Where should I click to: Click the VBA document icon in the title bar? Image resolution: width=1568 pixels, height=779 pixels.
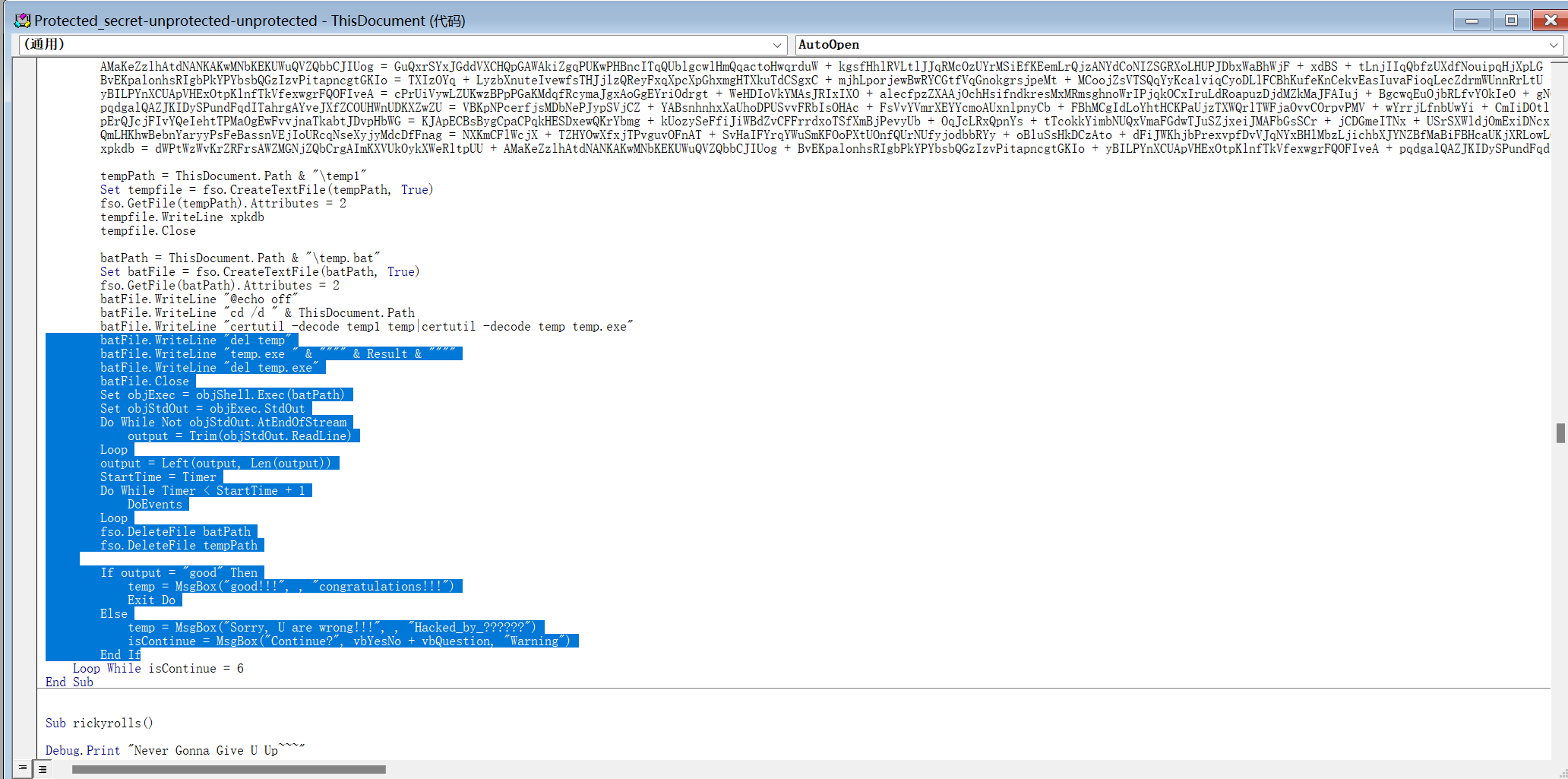point(22,21)
